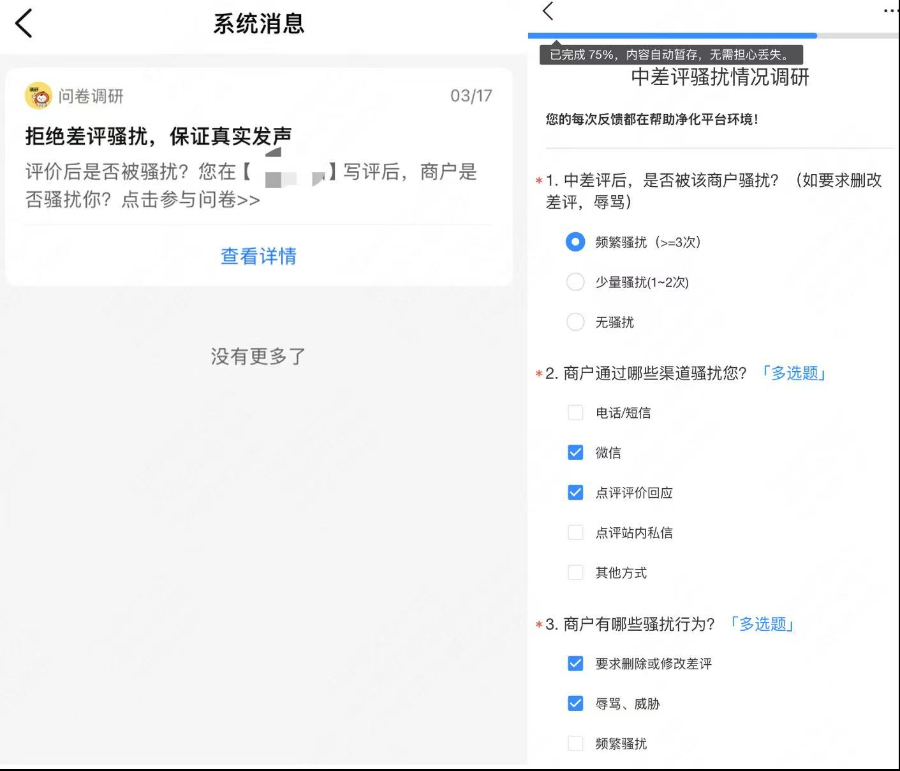Tap message title 拒绝差评骚扰，保证真实发声
900x771 pixels.
[x=158, y=136]
